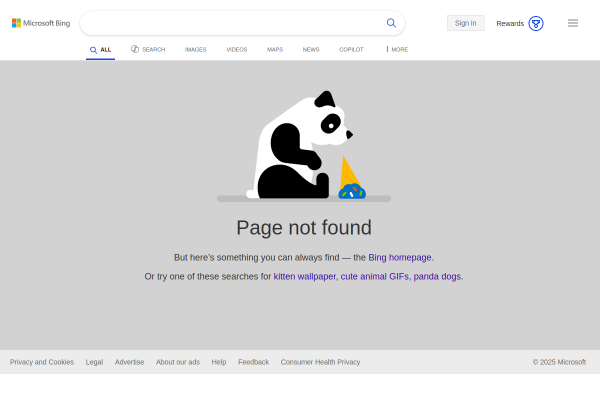Click the Microsoft Bing logo

click(41, 23)
